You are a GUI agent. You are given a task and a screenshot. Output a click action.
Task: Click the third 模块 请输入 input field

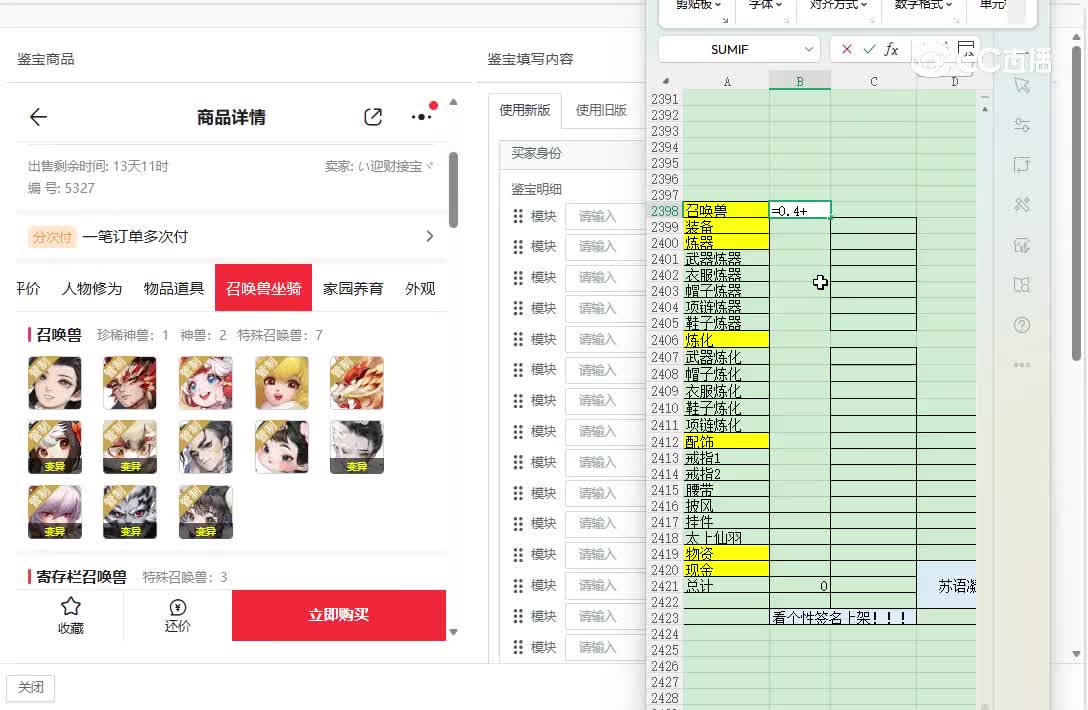click(605, 278)
